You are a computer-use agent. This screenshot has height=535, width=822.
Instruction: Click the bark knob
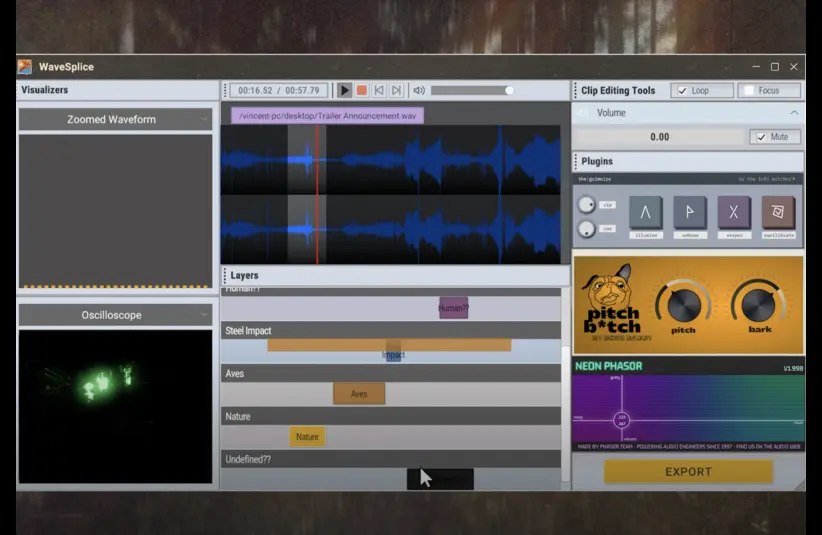759,305
